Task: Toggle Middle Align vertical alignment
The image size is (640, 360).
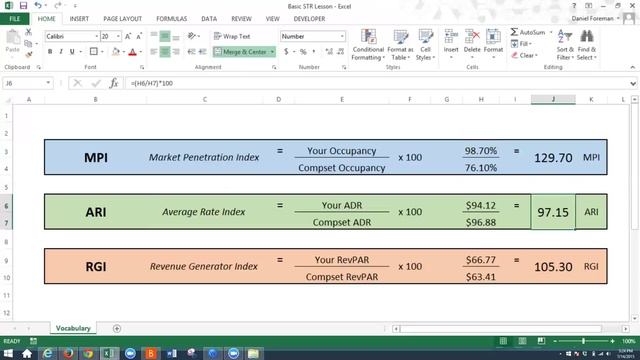Action: (x=165, y=36)
